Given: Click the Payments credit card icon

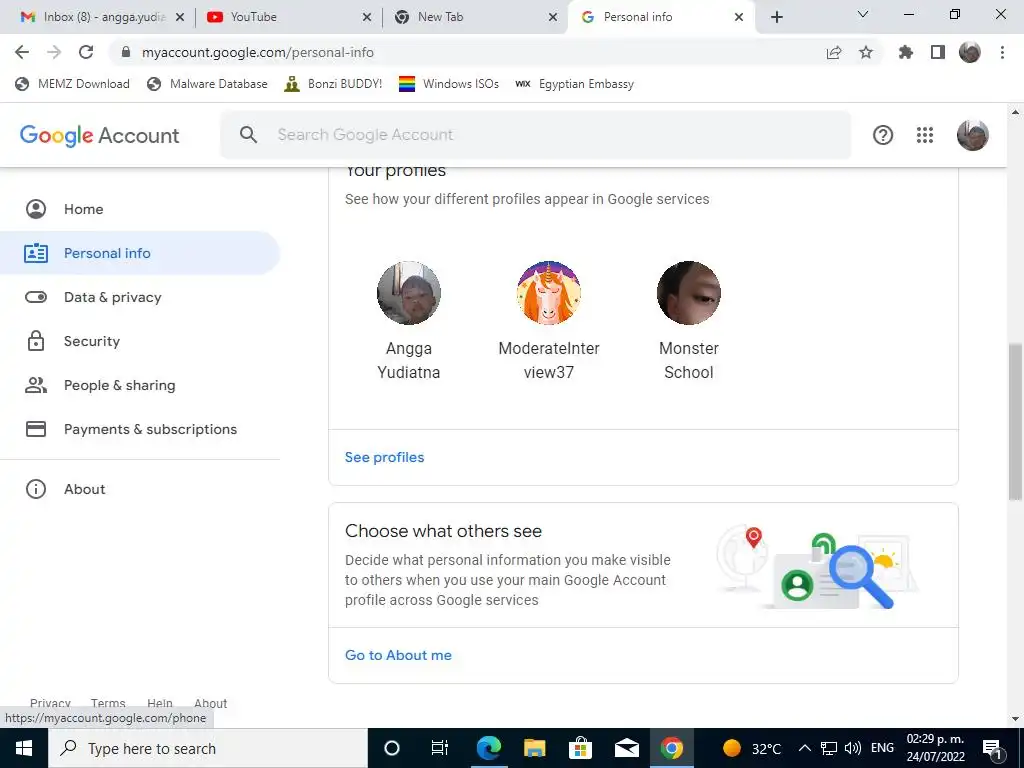Looking at the screenshot, I should click(36, 429).
